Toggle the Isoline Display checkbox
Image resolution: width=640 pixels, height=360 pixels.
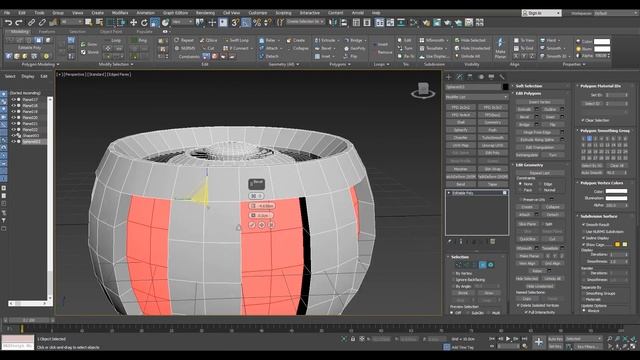[584, 238]
